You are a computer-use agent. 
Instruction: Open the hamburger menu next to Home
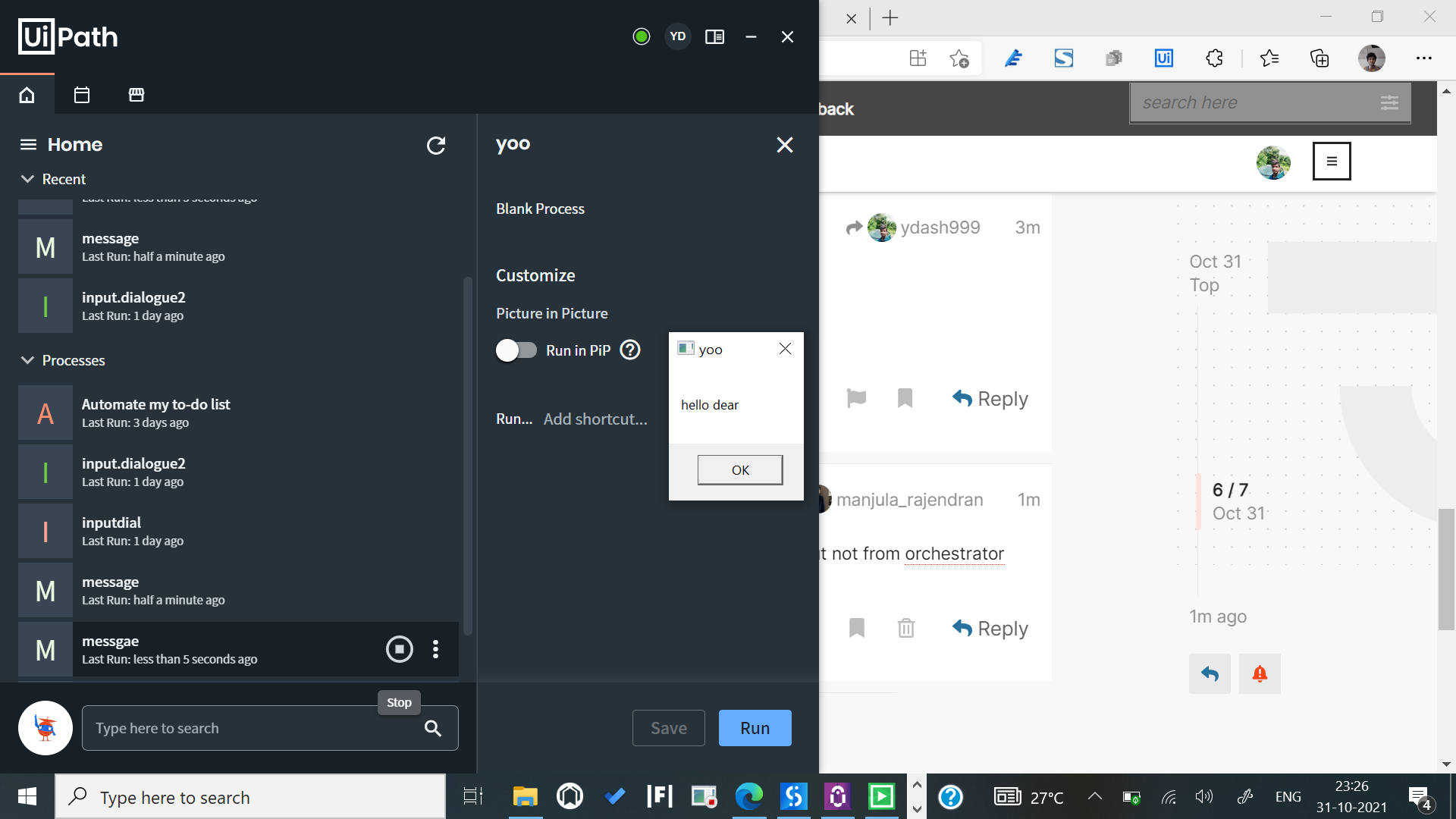coord(28,145)
